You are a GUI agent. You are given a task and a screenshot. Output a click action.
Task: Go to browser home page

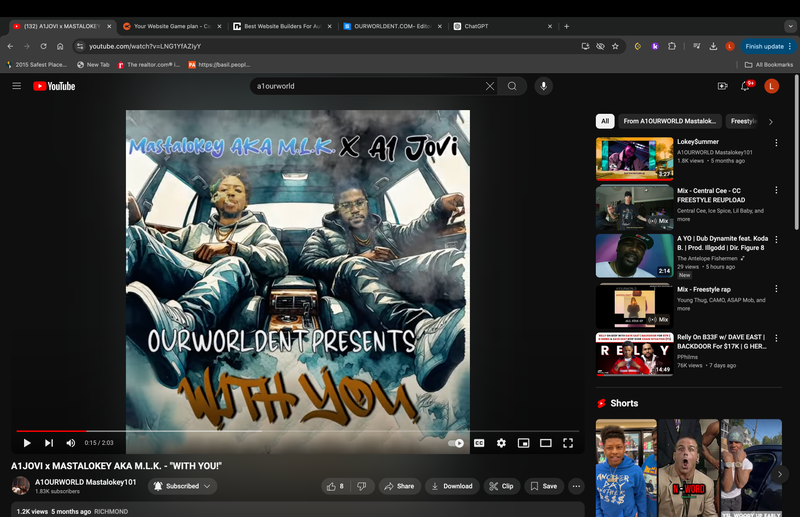coord(60,46)
